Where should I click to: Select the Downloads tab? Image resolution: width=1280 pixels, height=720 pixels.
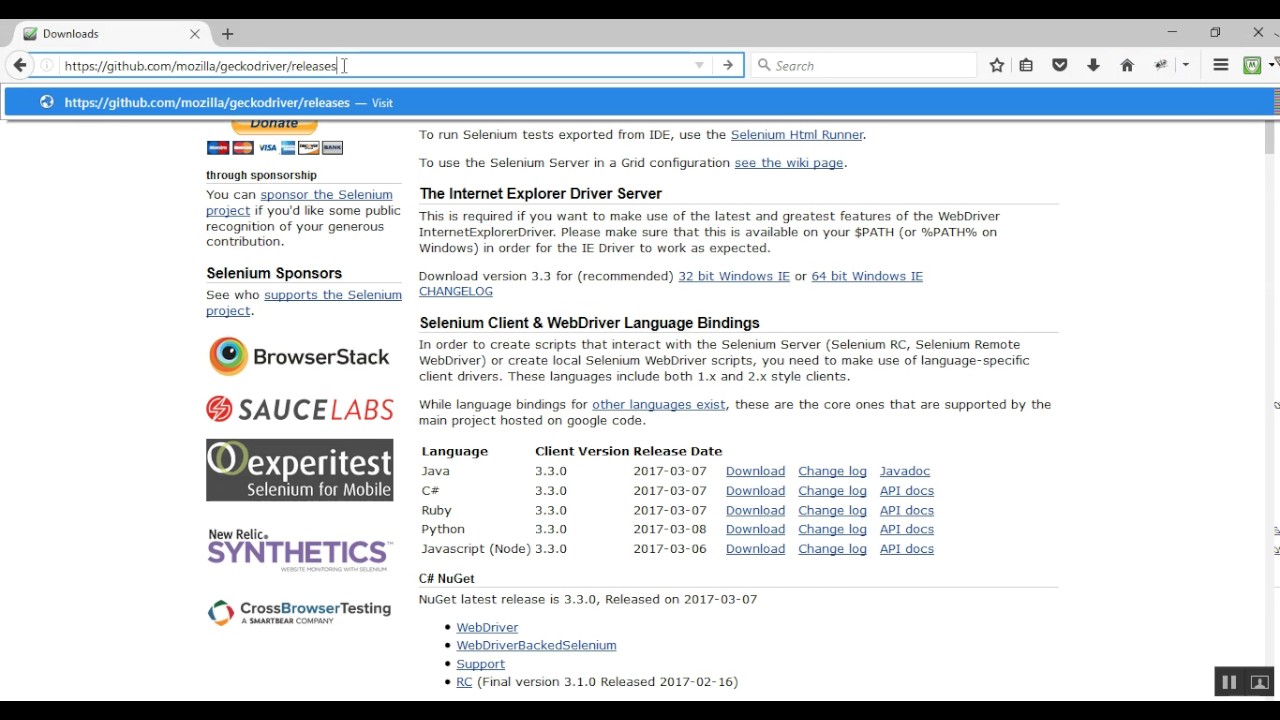pyautogui.click(x=110, y=33)
